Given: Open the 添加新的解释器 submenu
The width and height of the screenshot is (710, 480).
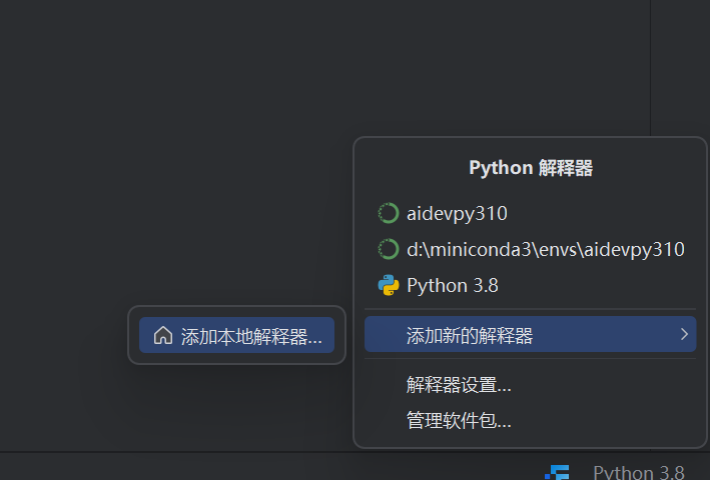Looking at the screenshot, I should 530,334.
